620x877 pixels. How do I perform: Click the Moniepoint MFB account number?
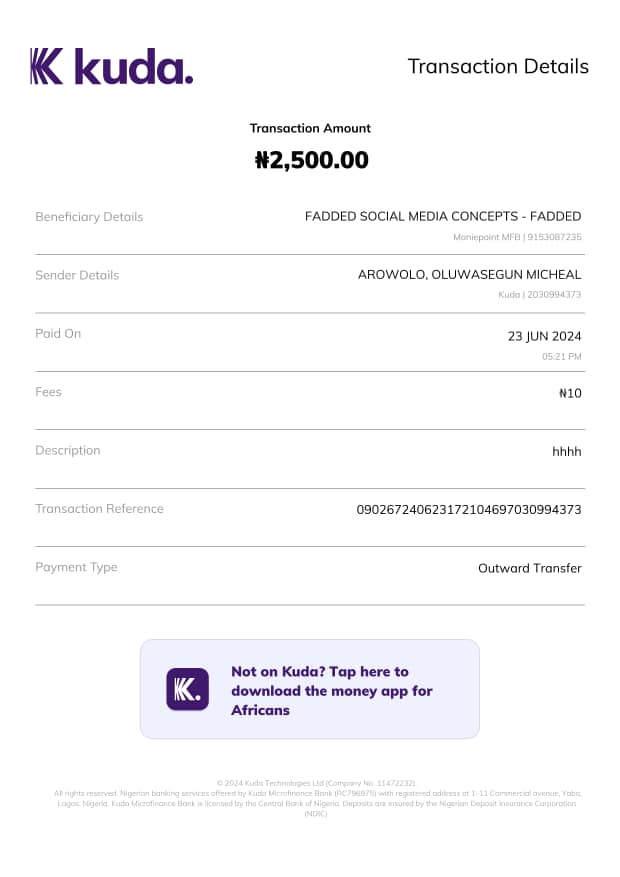coord(517,237)
